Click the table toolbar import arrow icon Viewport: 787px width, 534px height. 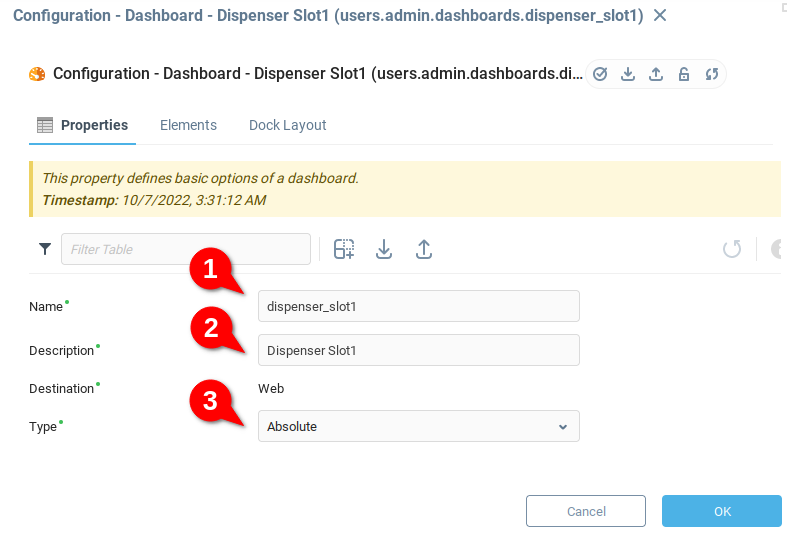(x=384, y=249)
